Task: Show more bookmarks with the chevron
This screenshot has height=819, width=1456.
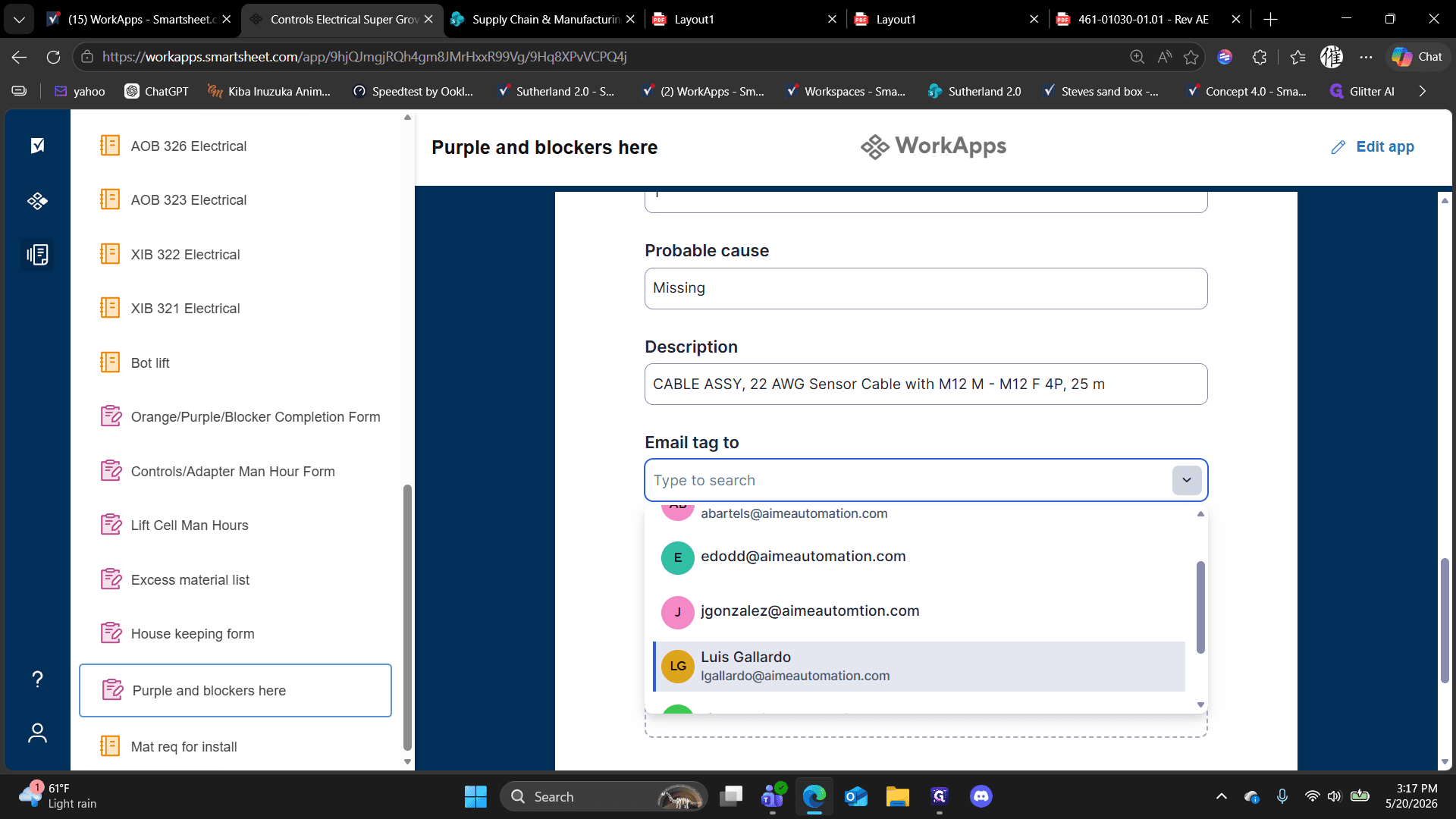Action: (x=1423, y=91)
